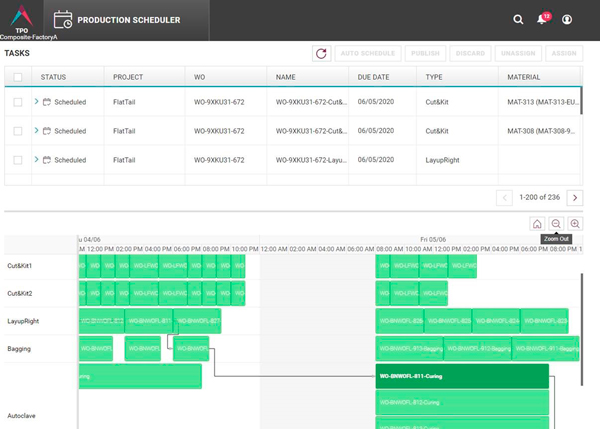Click calendar icon in LayupRight task row

(x=47, y=160)
